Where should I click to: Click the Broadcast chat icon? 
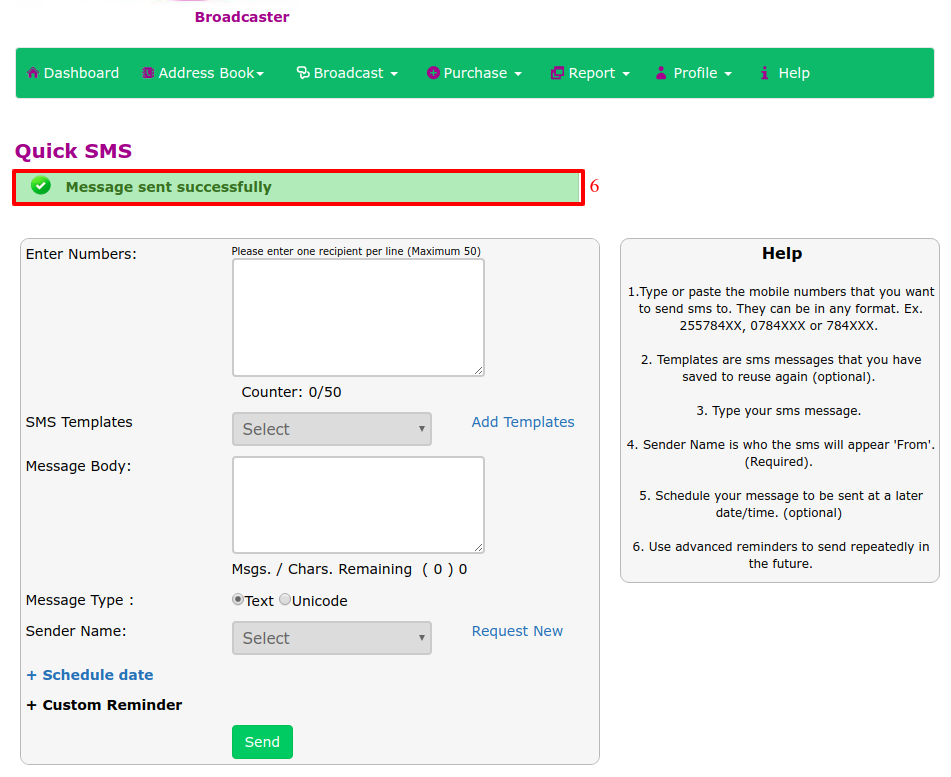(303, 73)
